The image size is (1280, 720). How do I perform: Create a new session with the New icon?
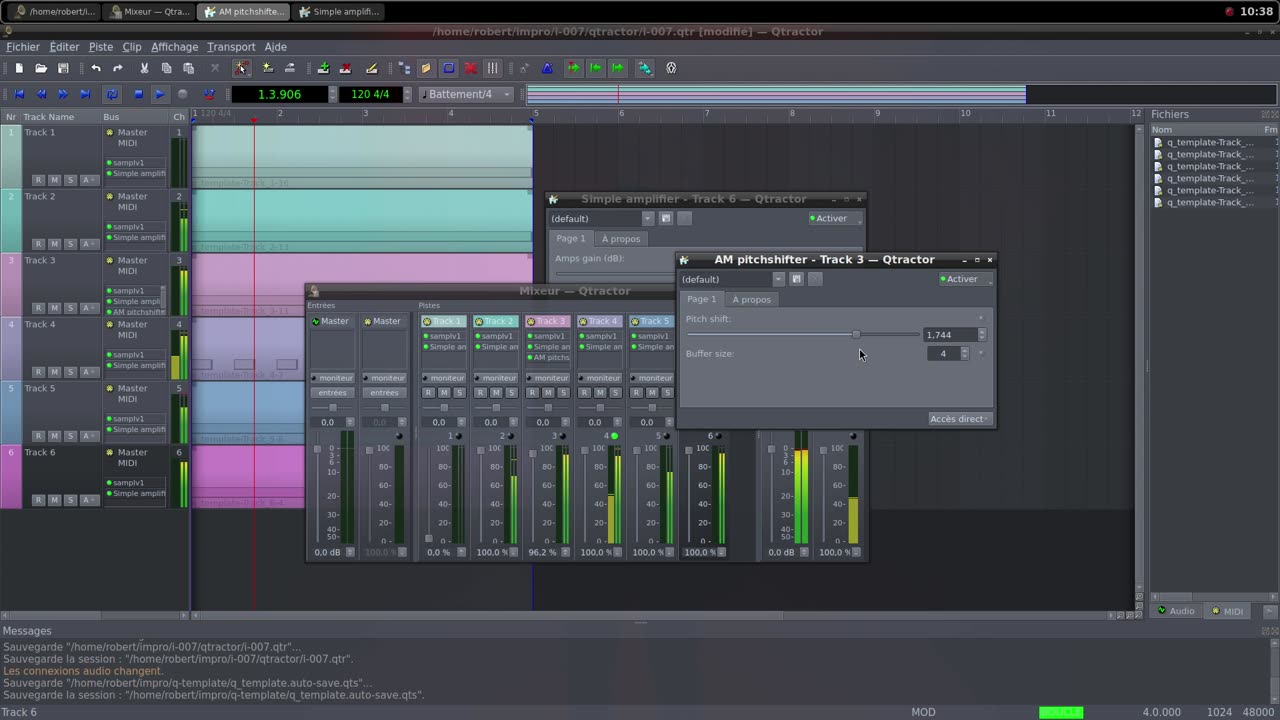click(19, 68)
